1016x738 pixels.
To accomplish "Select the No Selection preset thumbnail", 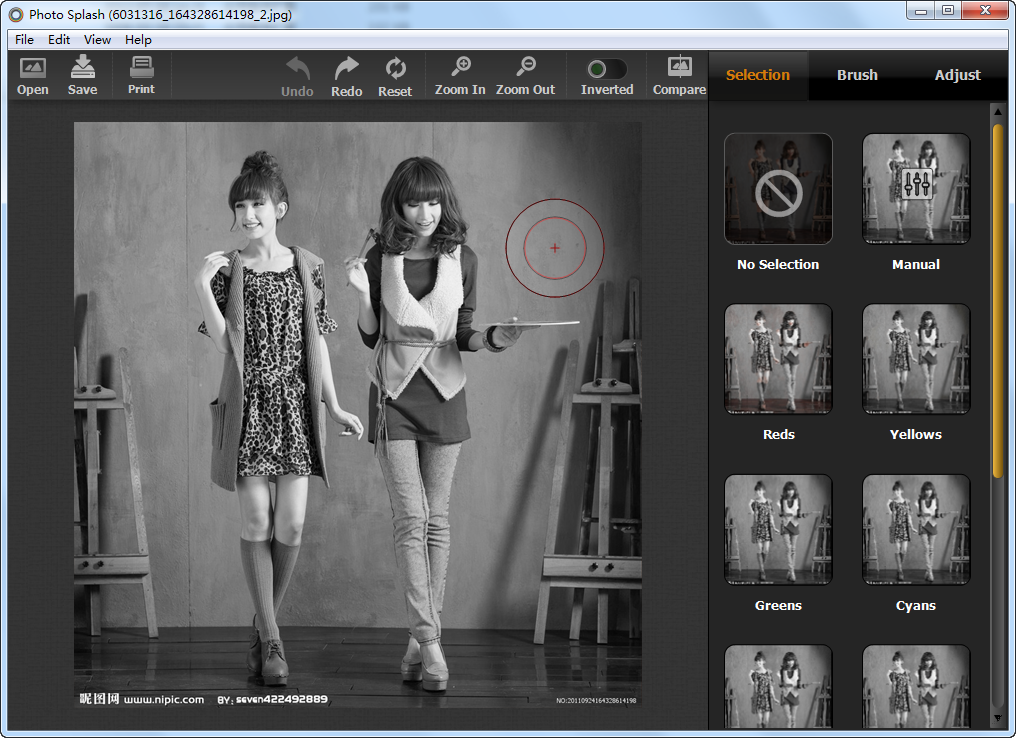I will [x=778, y=189].
